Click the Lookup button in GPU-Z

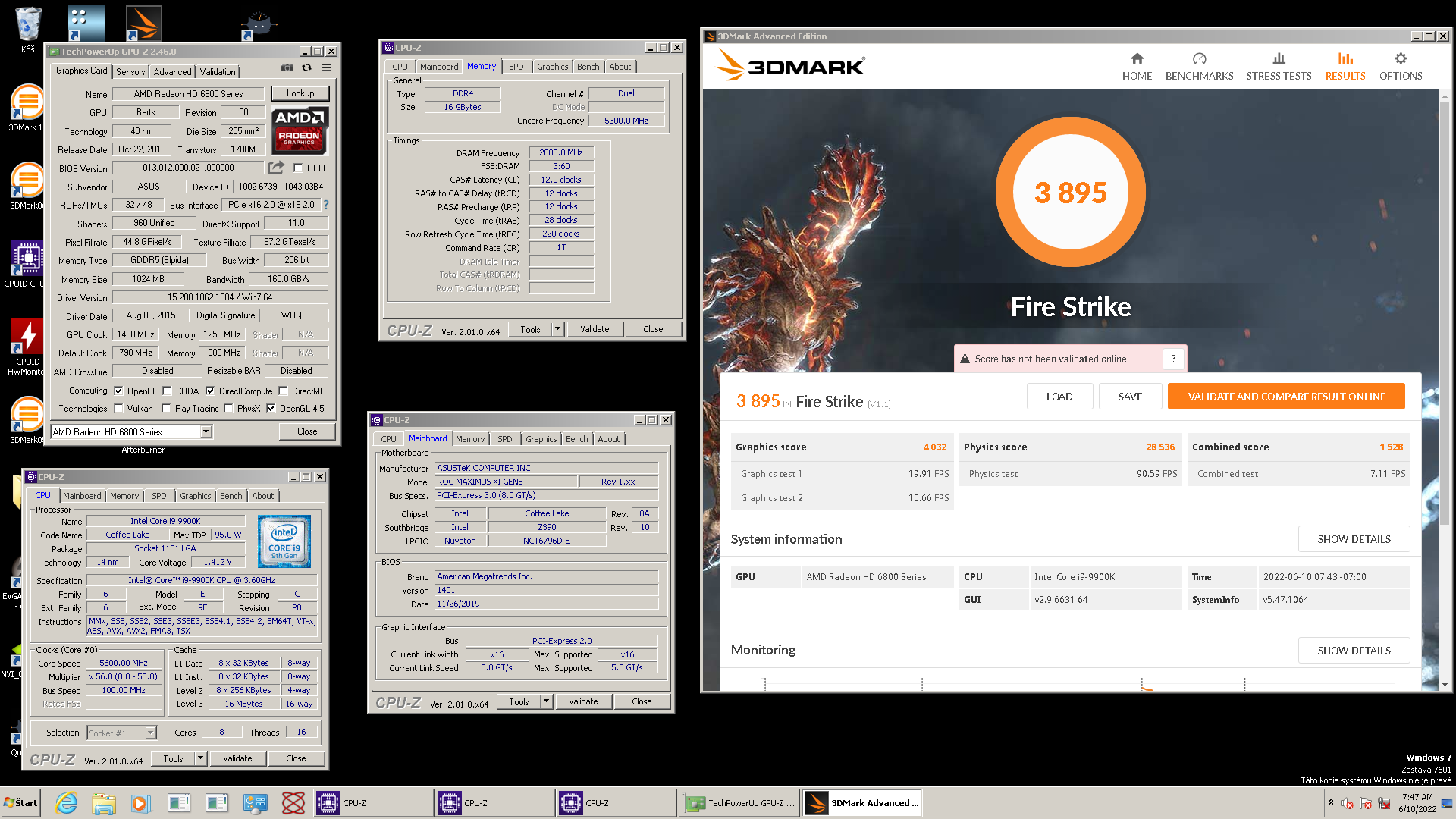point(300,93)
